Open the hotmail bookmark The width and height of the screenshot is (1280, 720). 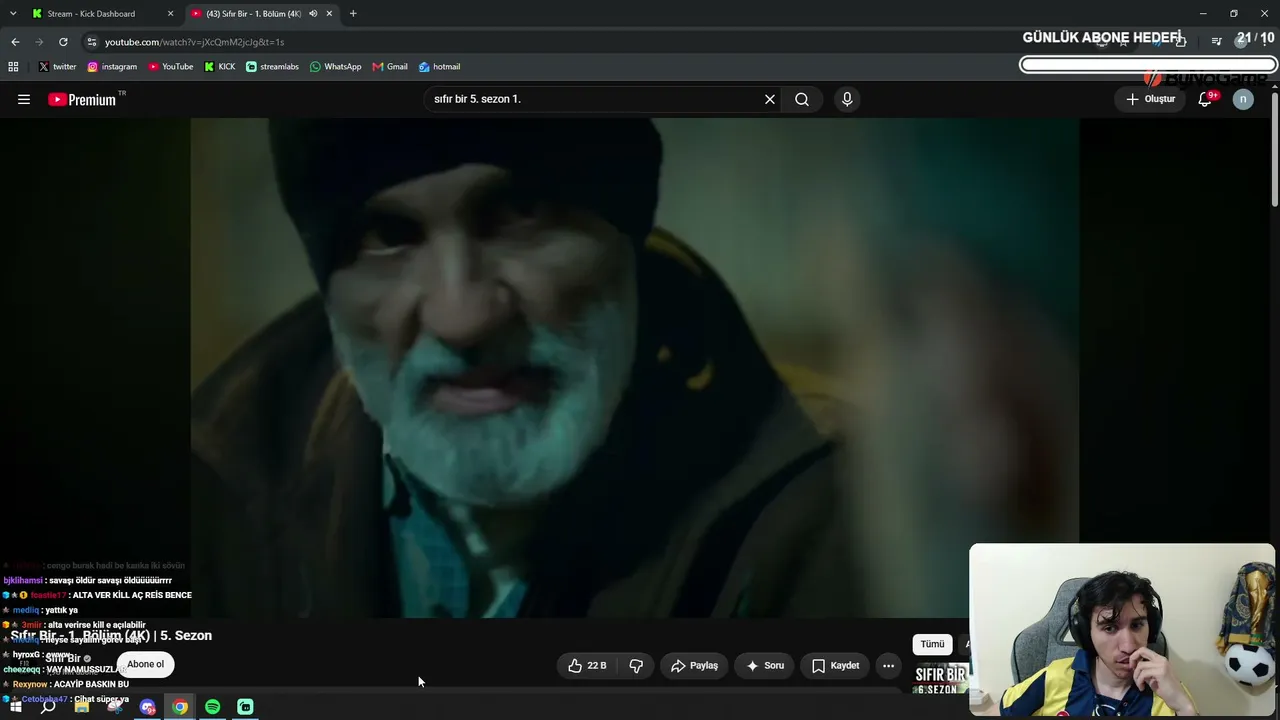coord(439,67)
